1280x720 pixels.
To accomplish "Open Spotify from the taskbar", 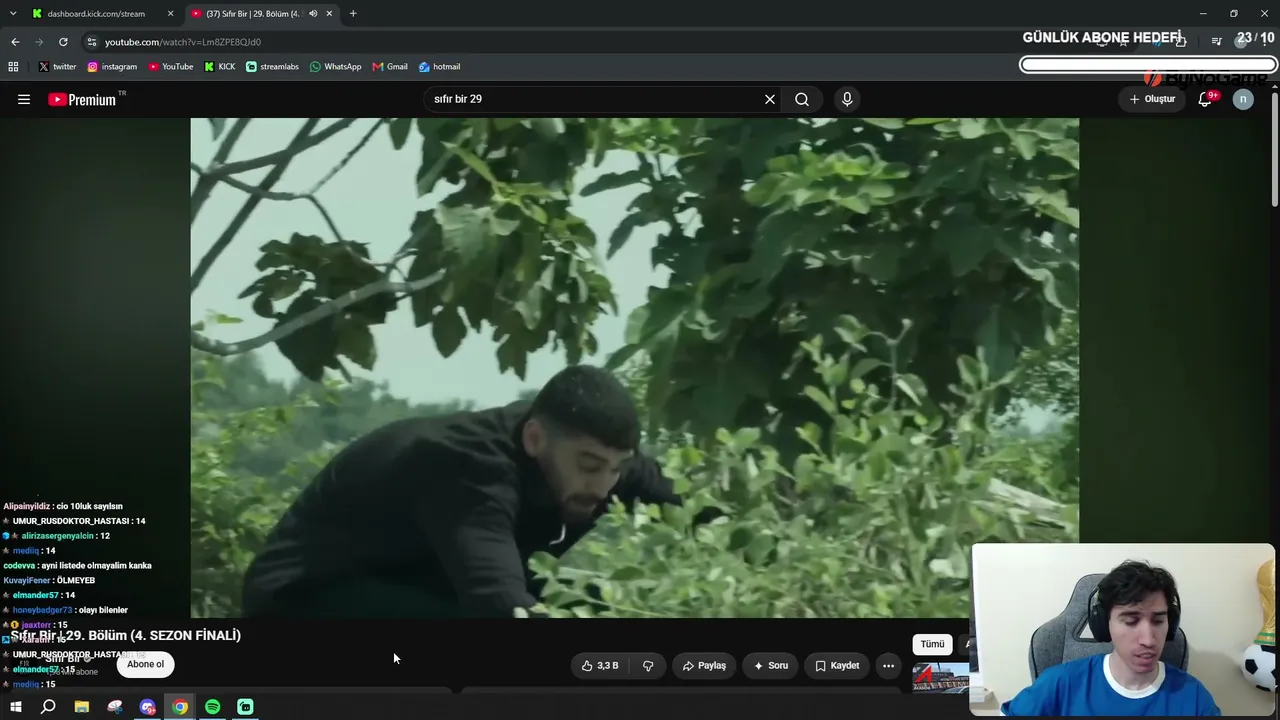I will tap(212, 707).
